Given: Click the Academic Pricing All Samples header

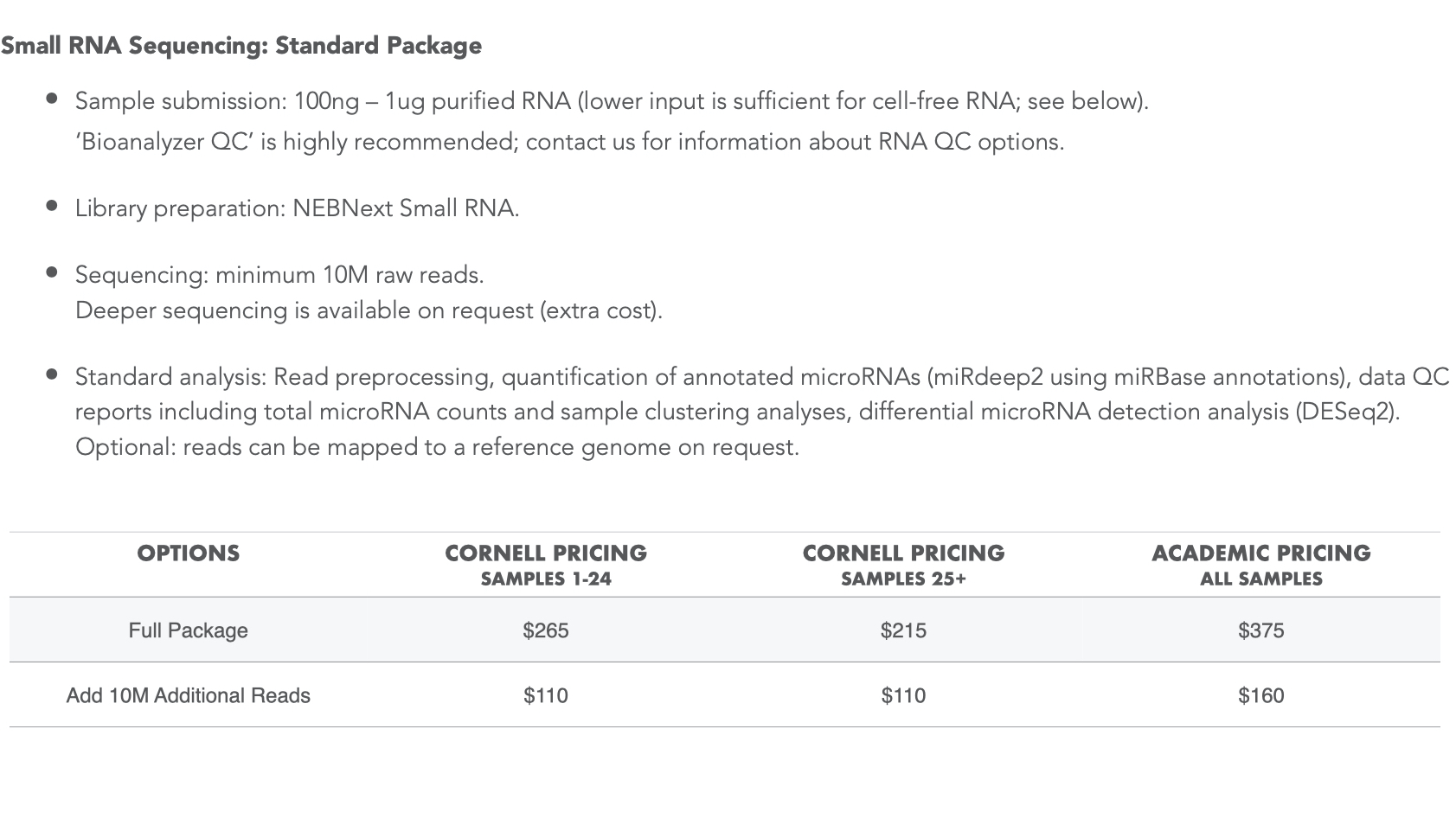Looking at the screenshot, I should [x=1260, y=565].
